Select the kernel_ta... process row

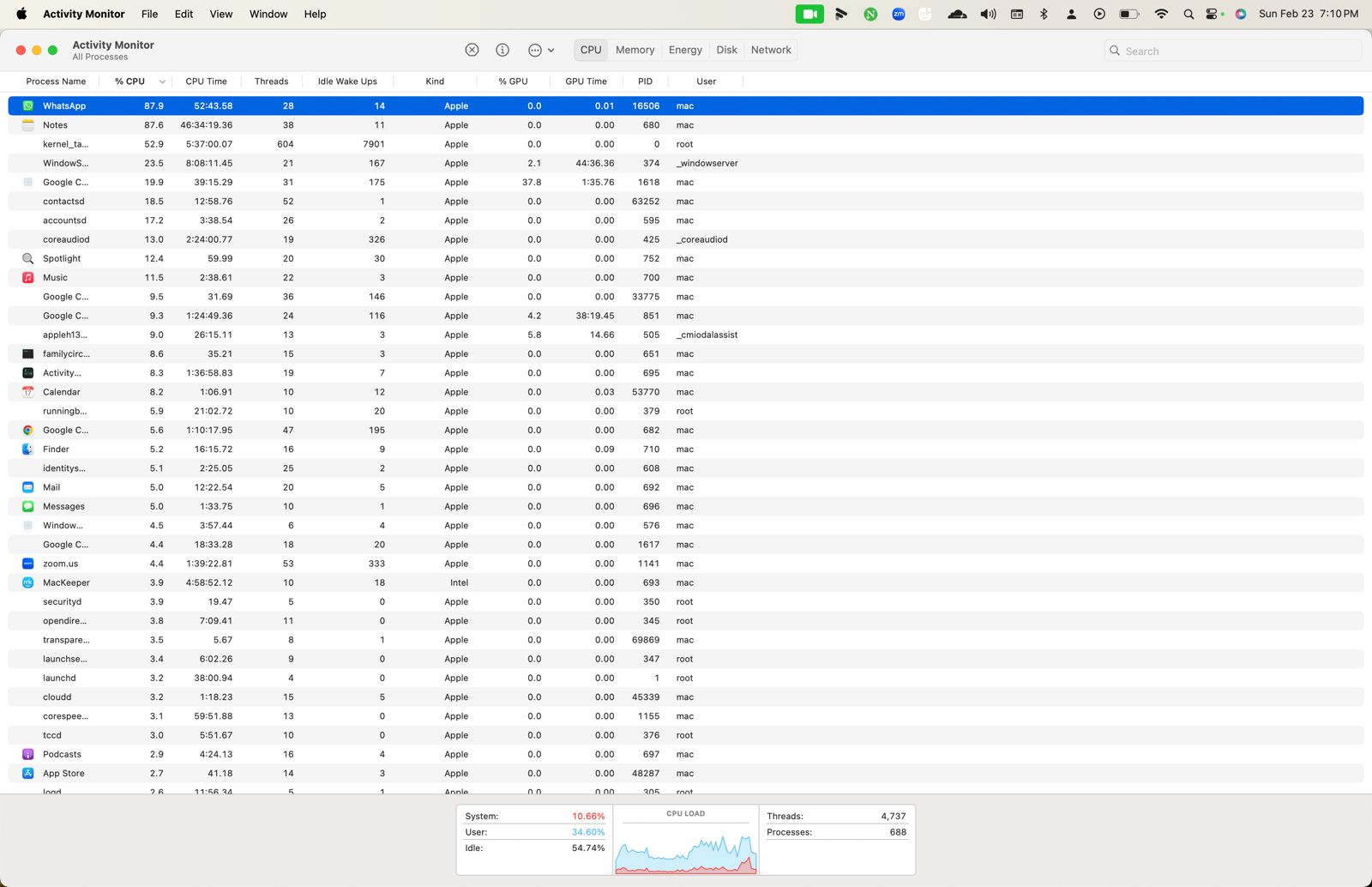coord(686,144)
